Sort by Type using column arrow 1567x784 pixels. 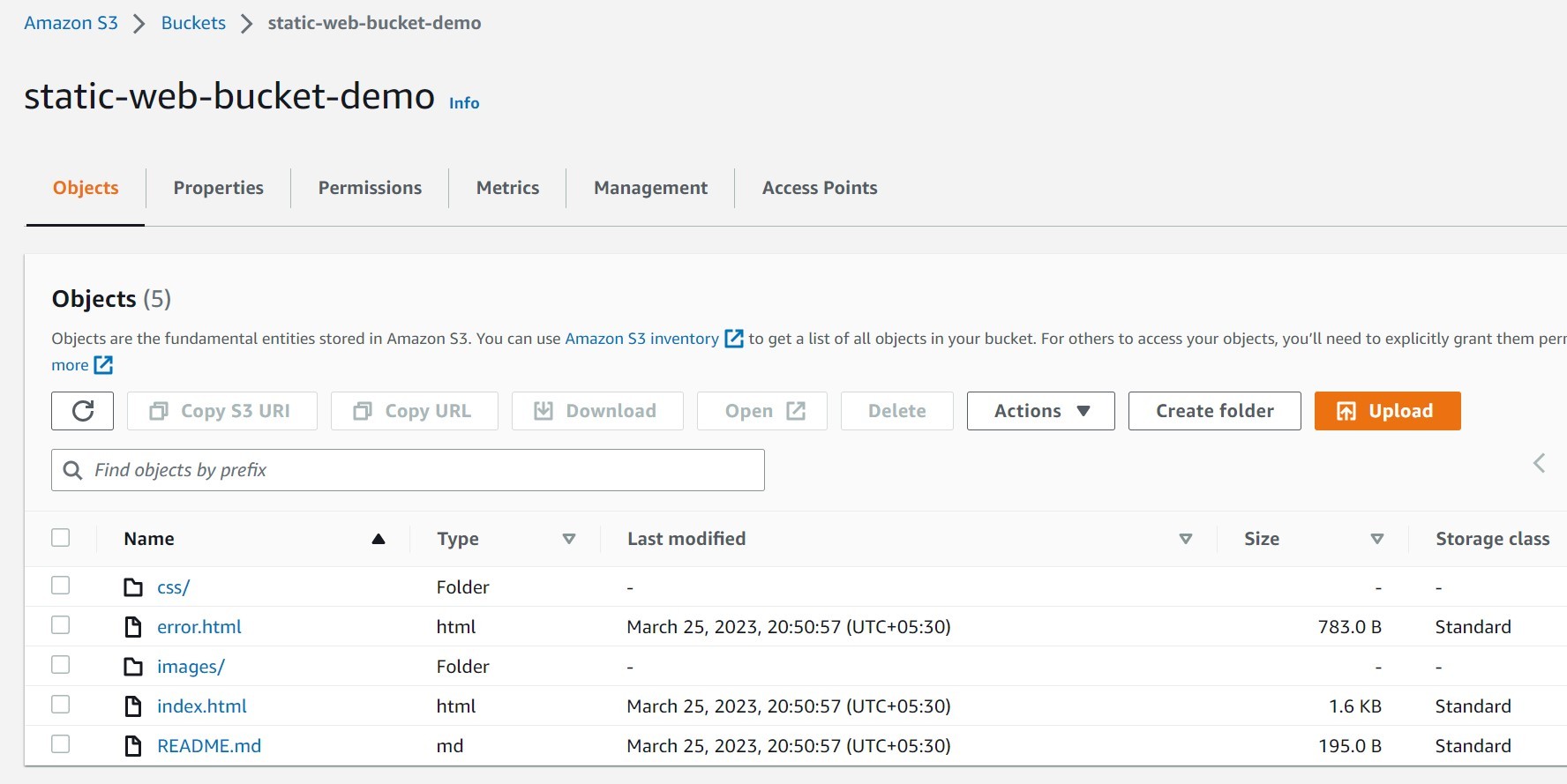point(569,539)
